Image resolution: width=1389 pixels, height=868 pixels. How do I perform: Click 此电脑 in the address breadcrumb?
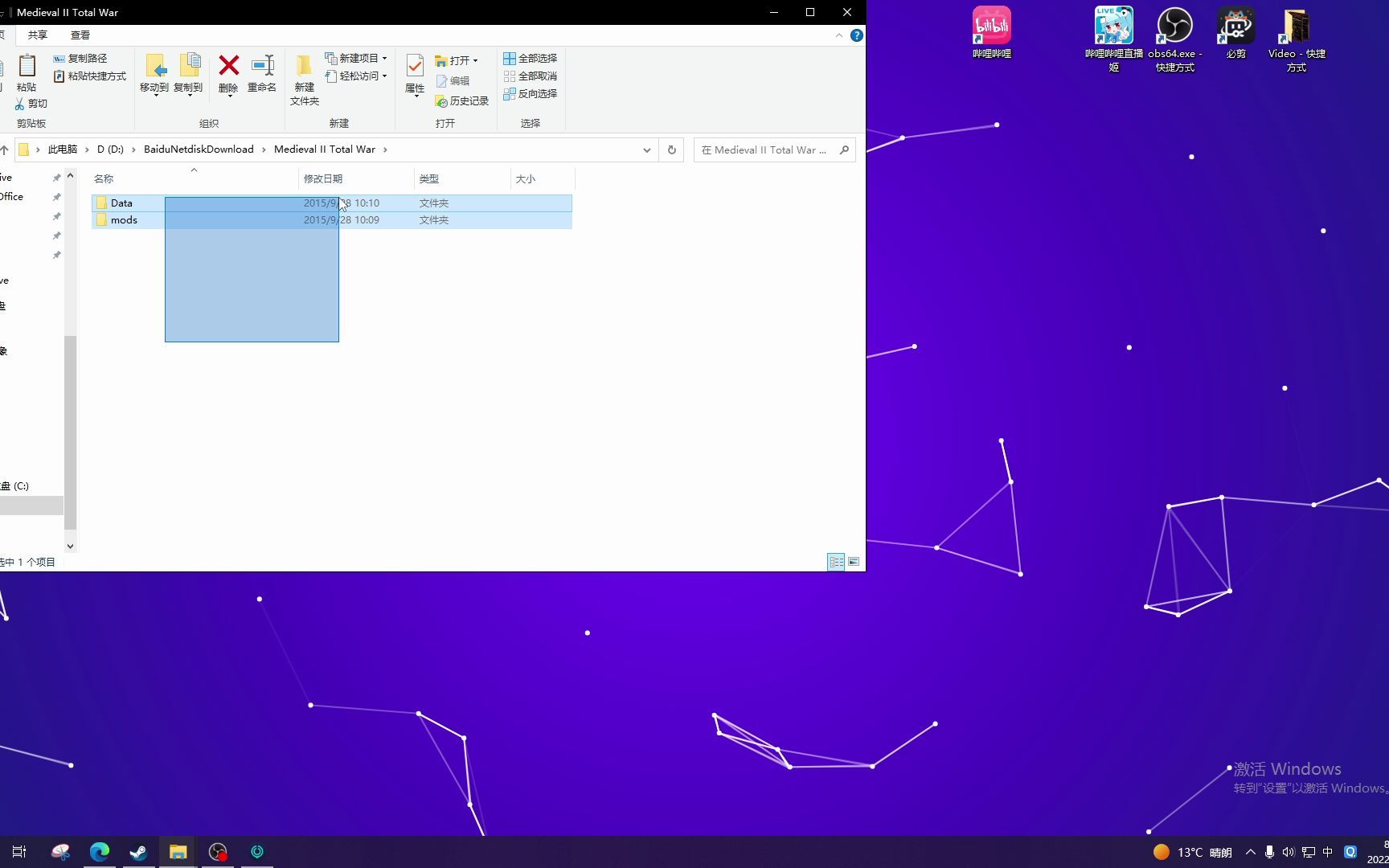pos(63,149)
